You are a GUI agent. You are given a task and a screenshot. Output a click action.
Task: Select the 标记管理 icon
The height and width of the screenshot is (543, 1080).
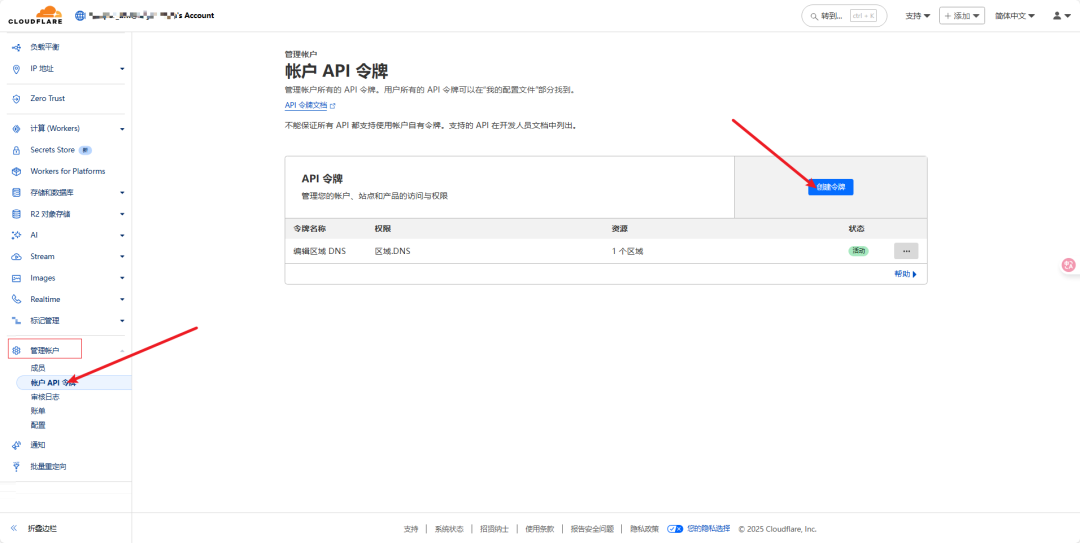pos(17,321)
